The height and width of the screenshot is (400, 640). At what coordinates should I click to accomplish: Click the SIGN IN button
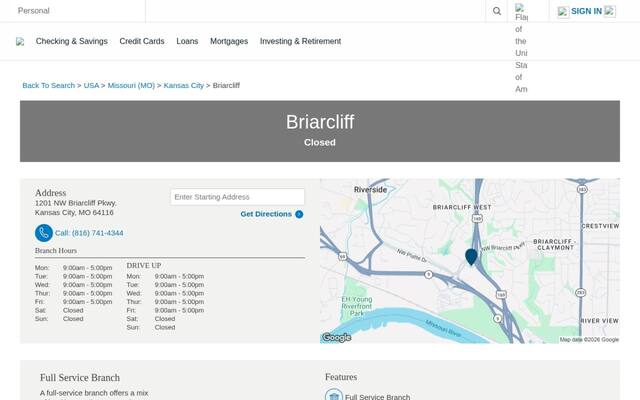pyautogui.click(x=586, y=11)
